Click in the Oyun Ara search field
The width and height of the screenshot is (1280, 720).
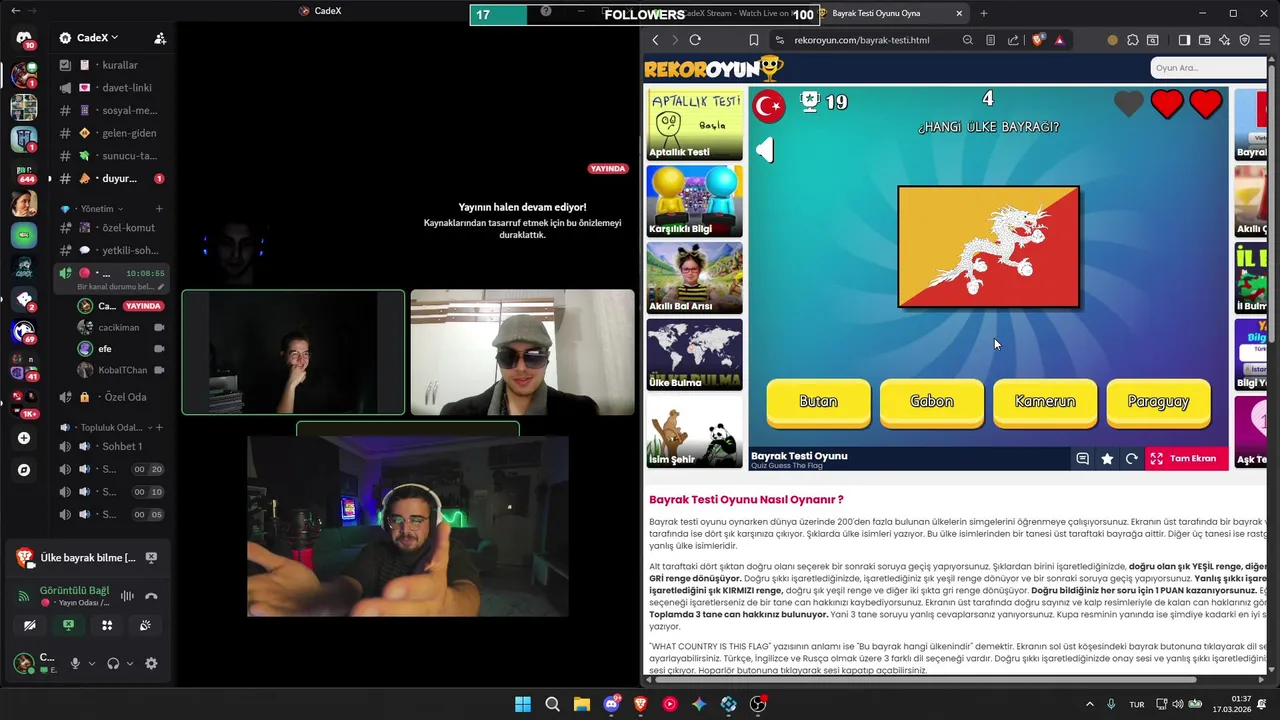pos(1209,68)
